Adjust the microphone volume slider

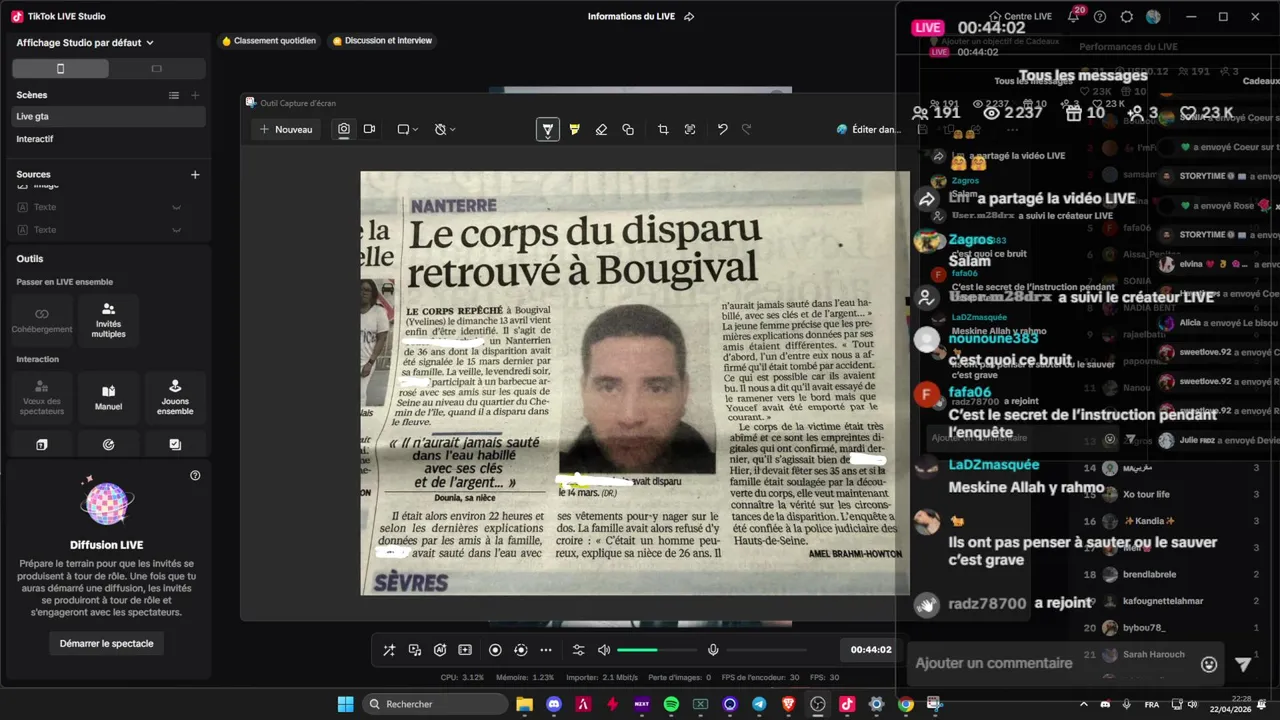[766, 650]
